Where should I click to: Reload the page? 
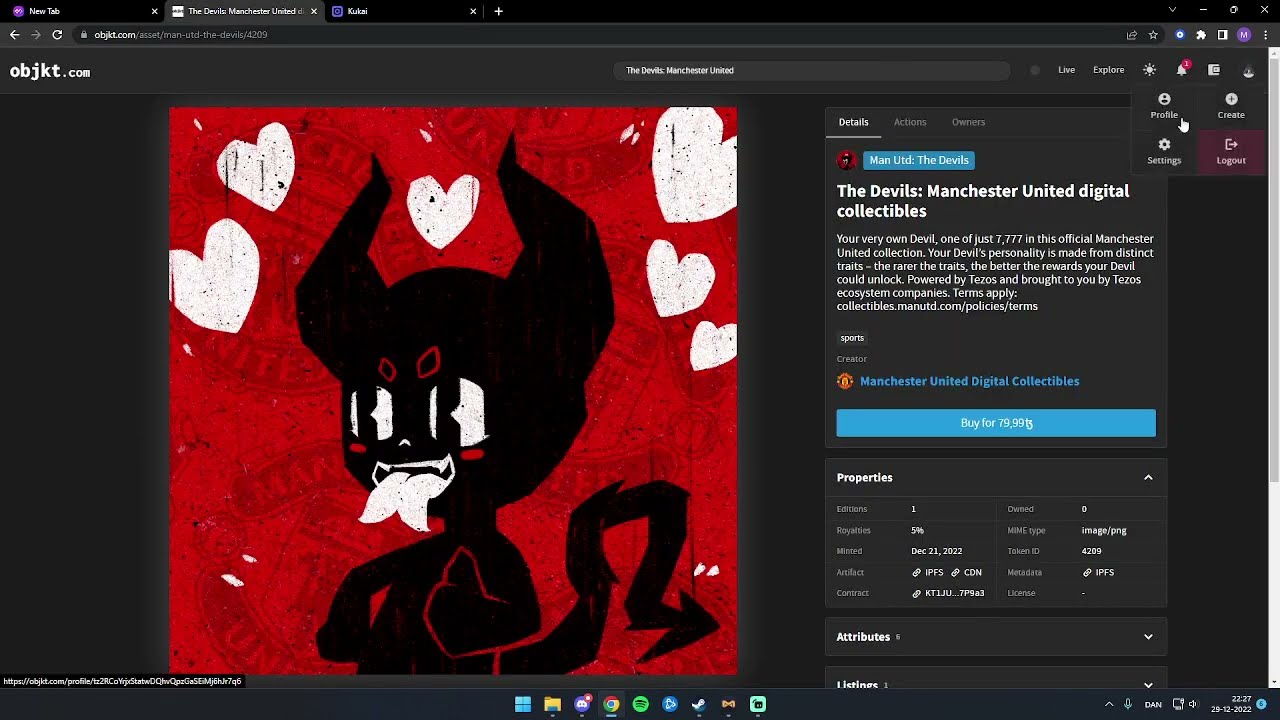pyautogui.click(x=57, y=35)
